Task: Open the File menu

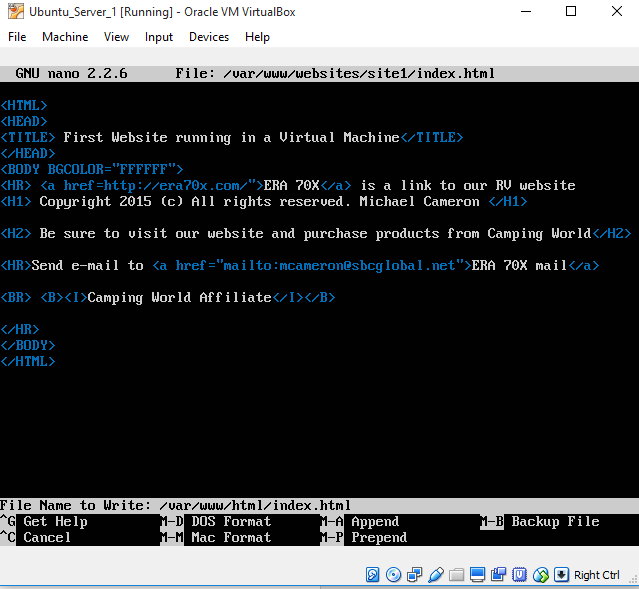Action: tap(17, 37)
